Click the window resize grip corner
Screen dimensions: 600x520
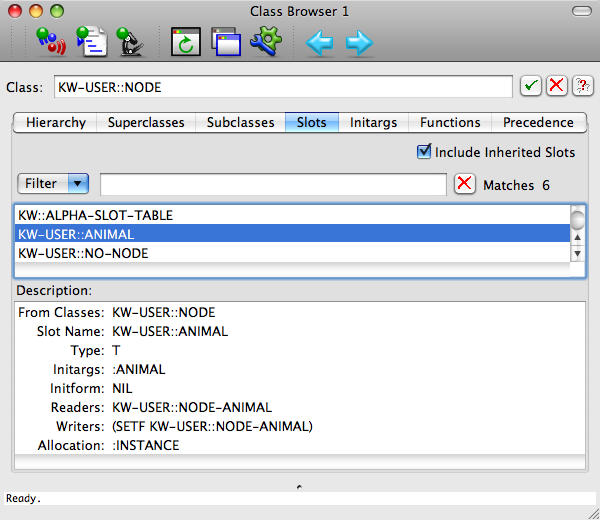tap(594, 514)
